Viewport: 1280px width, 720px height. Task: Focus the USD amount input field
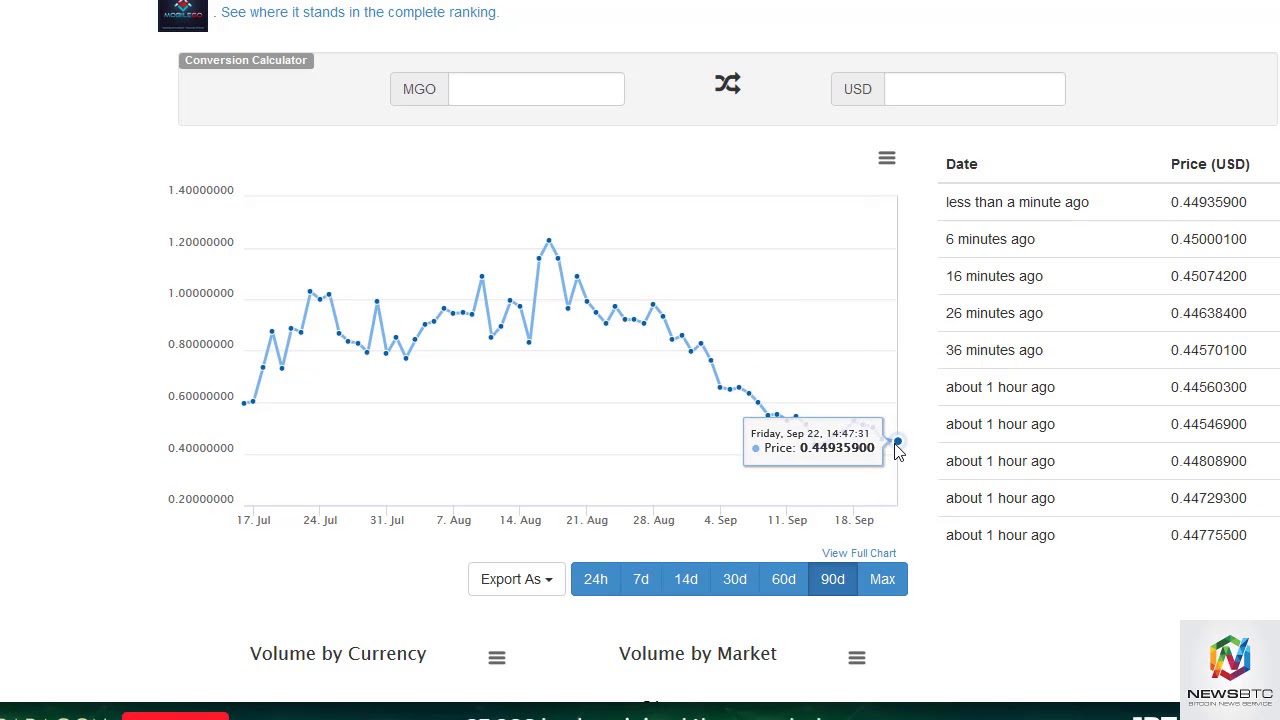[x=975, y=89]
